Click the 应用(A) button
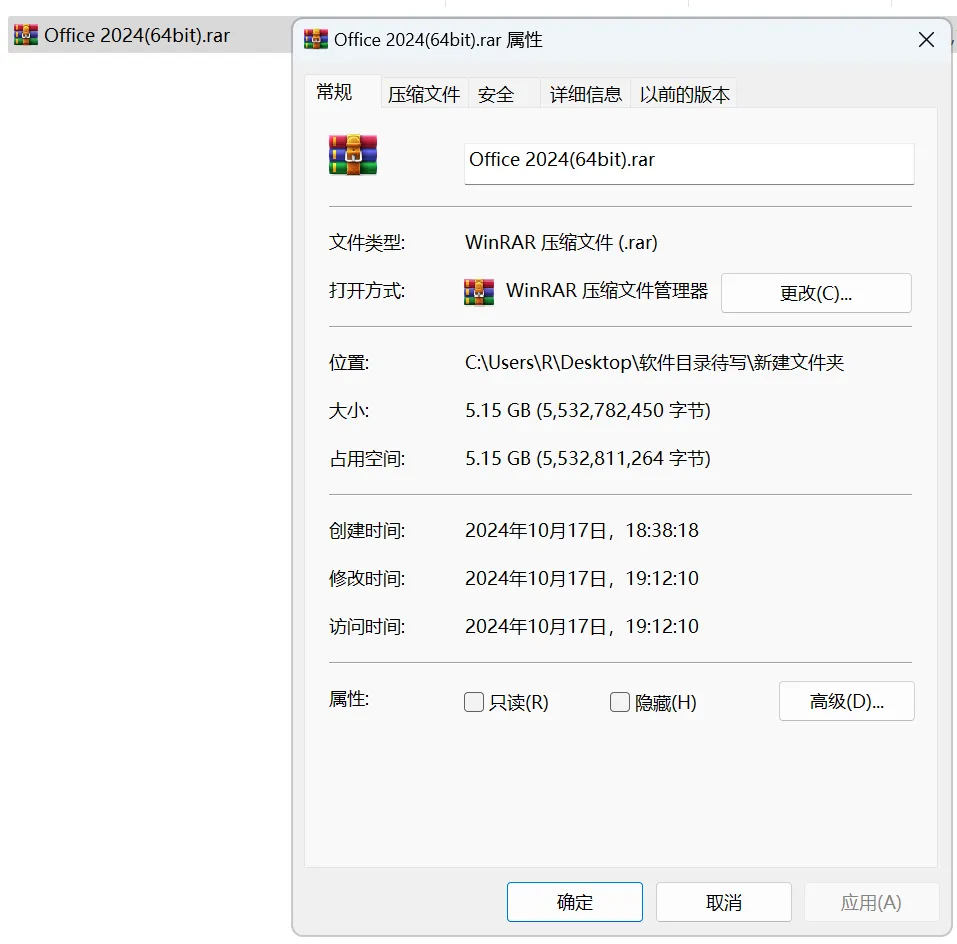 [871, 902]
